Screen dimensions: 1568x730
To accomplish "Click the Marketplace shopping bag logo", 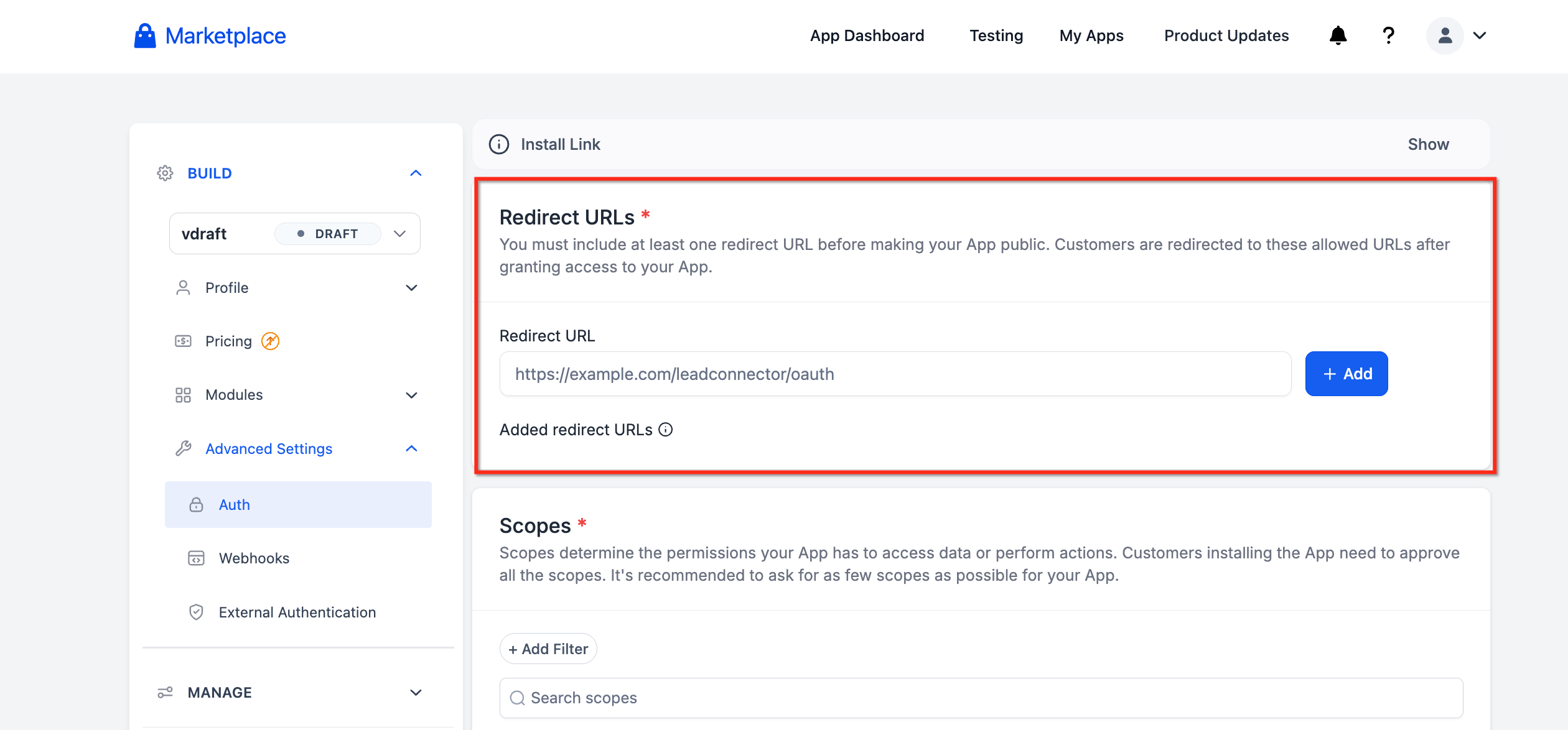I will pos(145,36).
